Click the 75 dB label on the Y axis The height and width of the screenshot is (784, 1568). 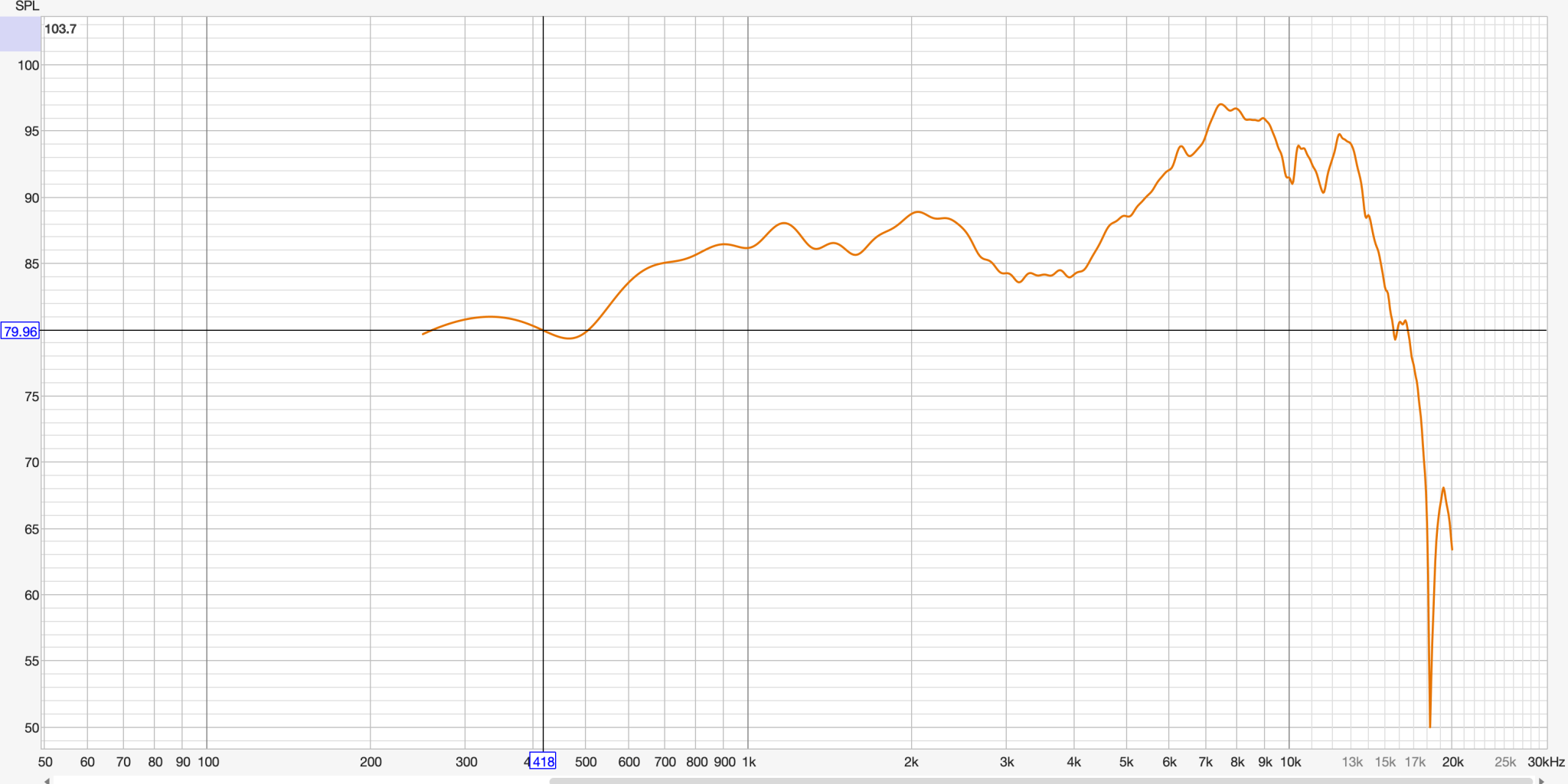tap(31, 397)
